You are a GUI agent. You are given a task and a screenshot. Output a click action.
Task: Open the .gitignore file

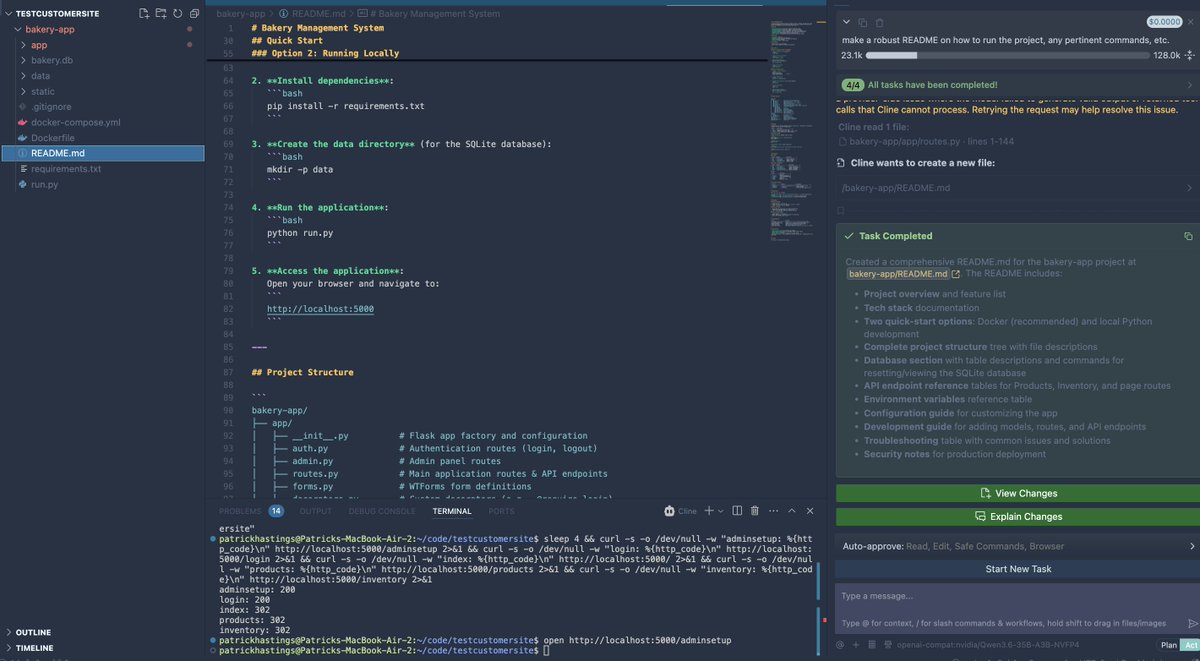tap(102, 107)
